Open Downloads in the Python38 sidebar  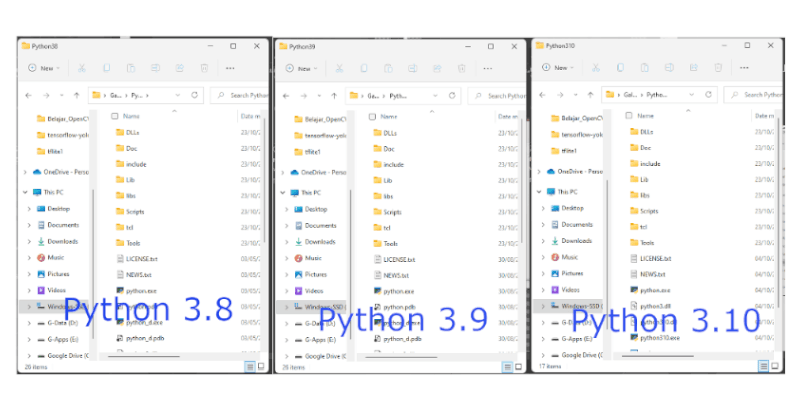[x=58, y=241]
